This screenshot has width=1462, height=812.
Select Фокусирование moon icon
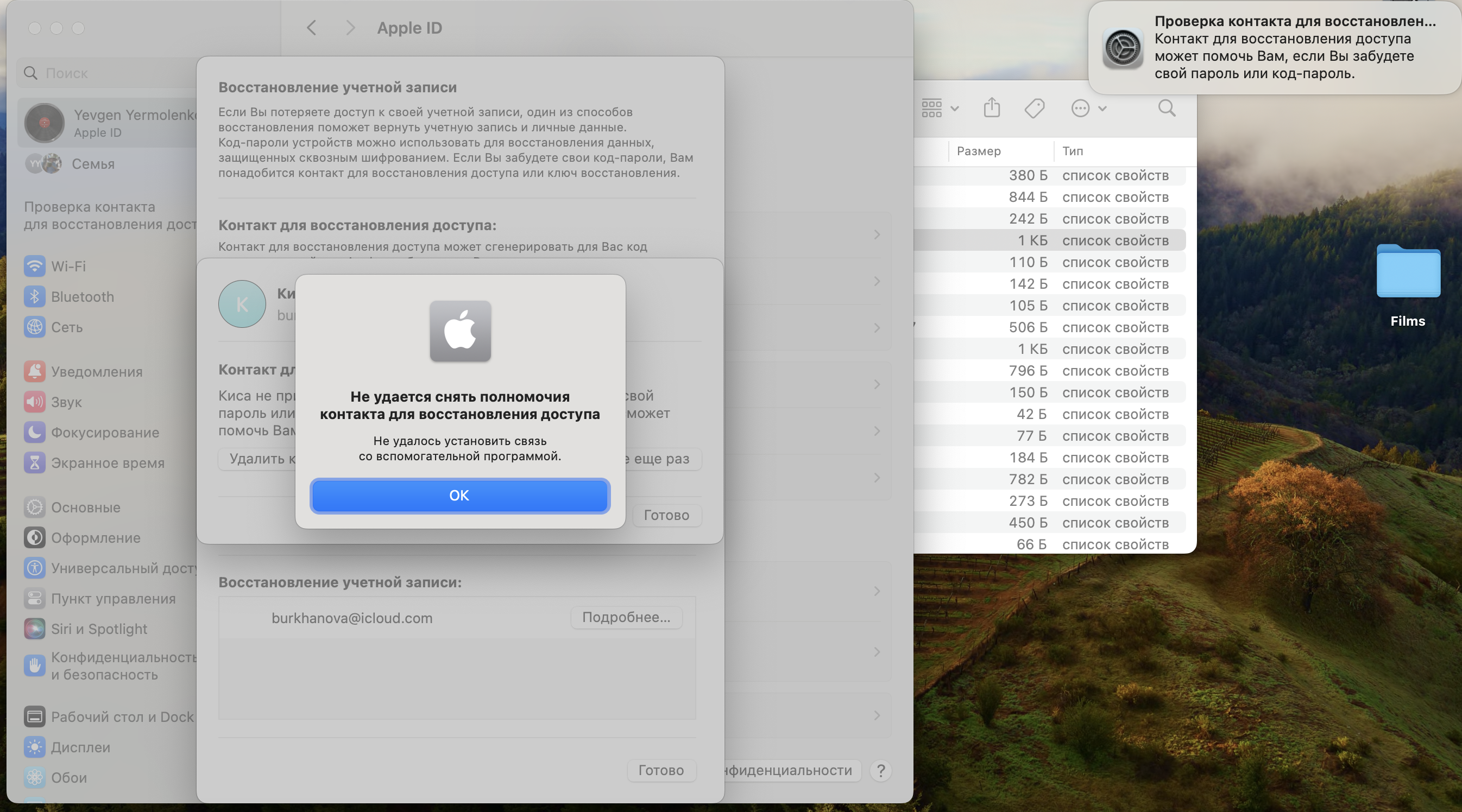point(35,432)
